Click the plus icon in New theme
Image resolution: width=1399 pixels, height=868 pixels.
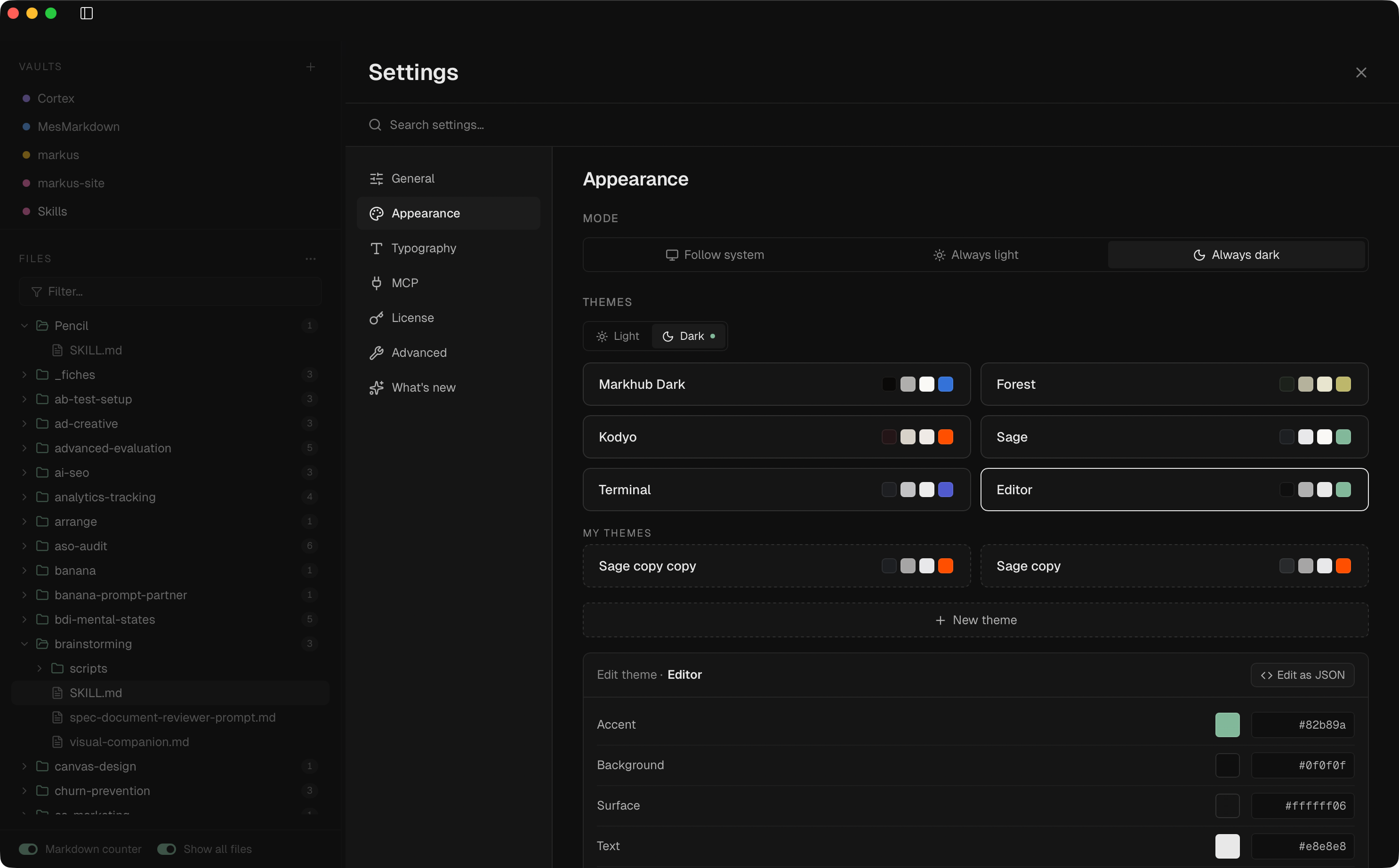pyautogui.click(x=941, y=620)
